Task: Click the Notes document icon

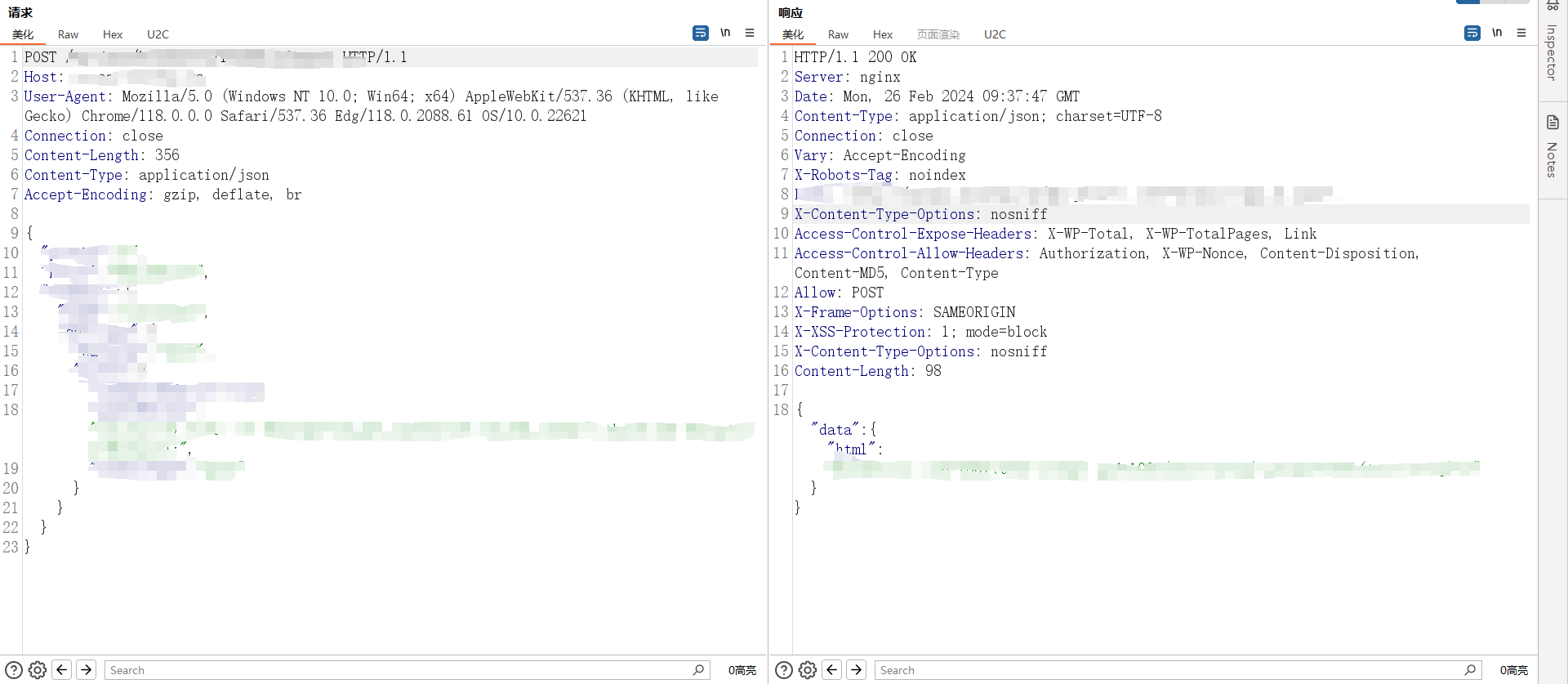Action: tap(1552, 123)
